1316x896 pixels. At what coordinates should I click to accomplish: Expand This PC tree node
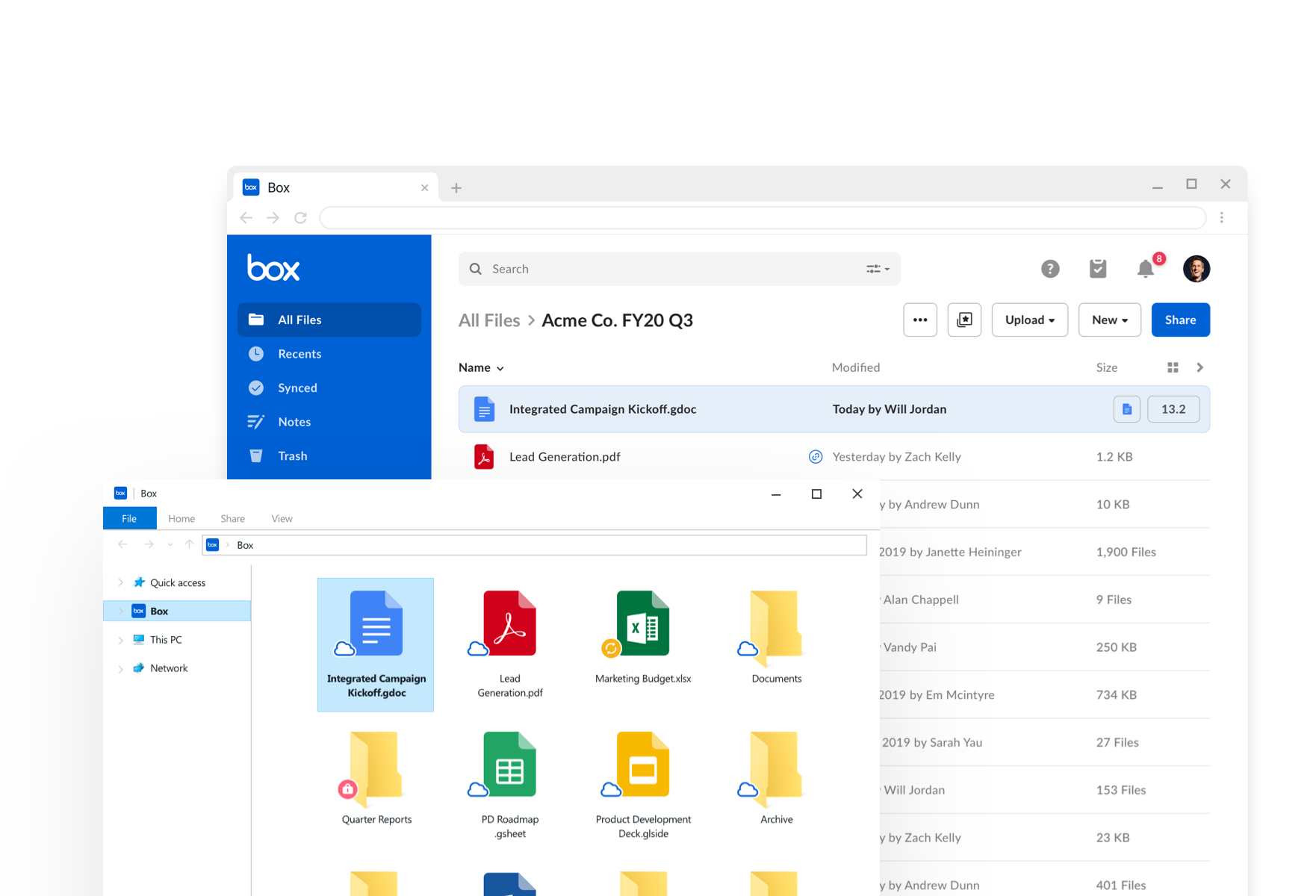[121, 640]
